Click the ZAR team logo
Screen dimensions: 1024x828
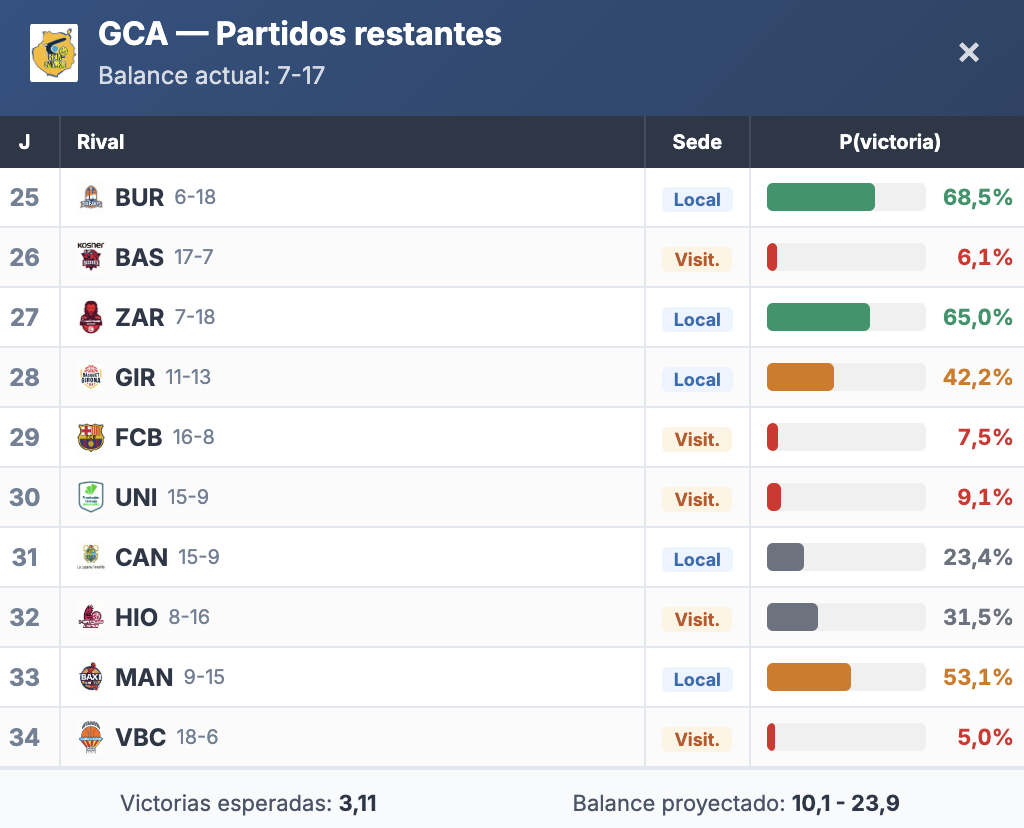(91, 318)
